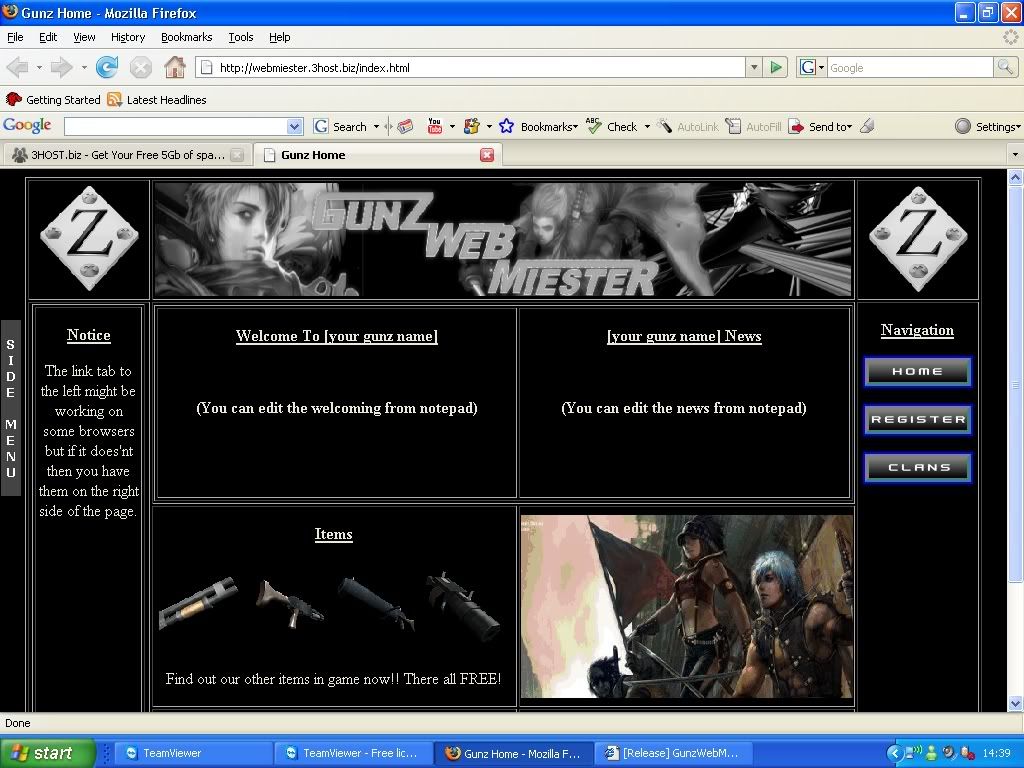Click the search magnifier icon
Viewport: 1024px width, 768px height.
1005,68
